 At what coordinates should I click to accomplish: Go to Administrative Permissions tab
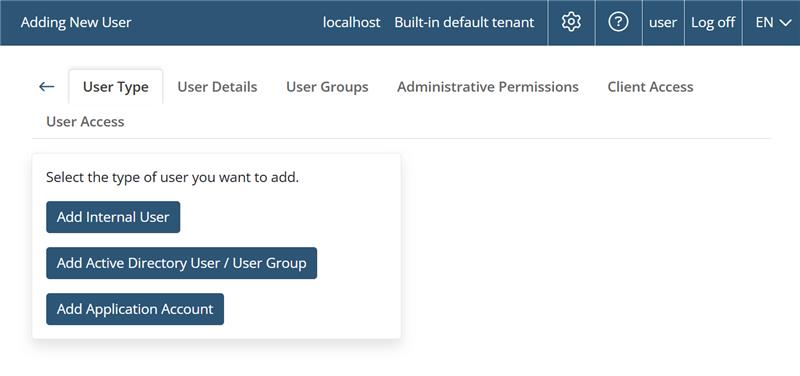coord(488,87)
